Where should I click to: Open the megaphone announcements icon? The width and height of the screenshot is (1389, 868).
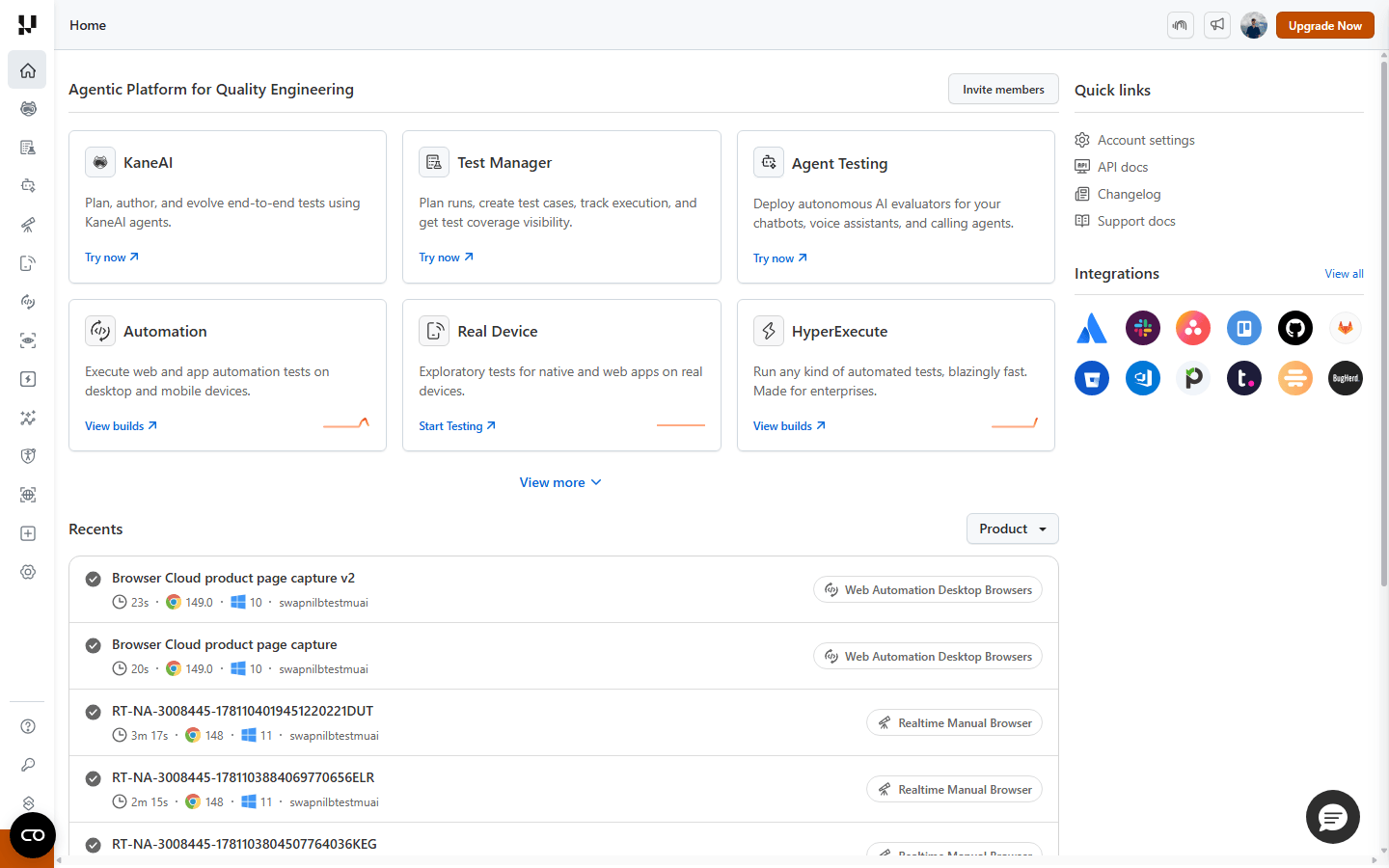[1217, 25]
